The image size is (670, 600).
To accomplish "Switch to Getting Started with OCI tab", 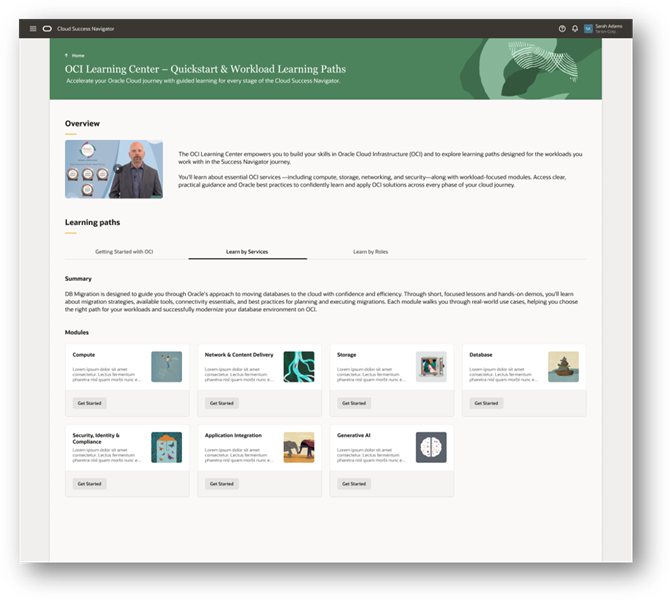I will (x=124, y=252).
